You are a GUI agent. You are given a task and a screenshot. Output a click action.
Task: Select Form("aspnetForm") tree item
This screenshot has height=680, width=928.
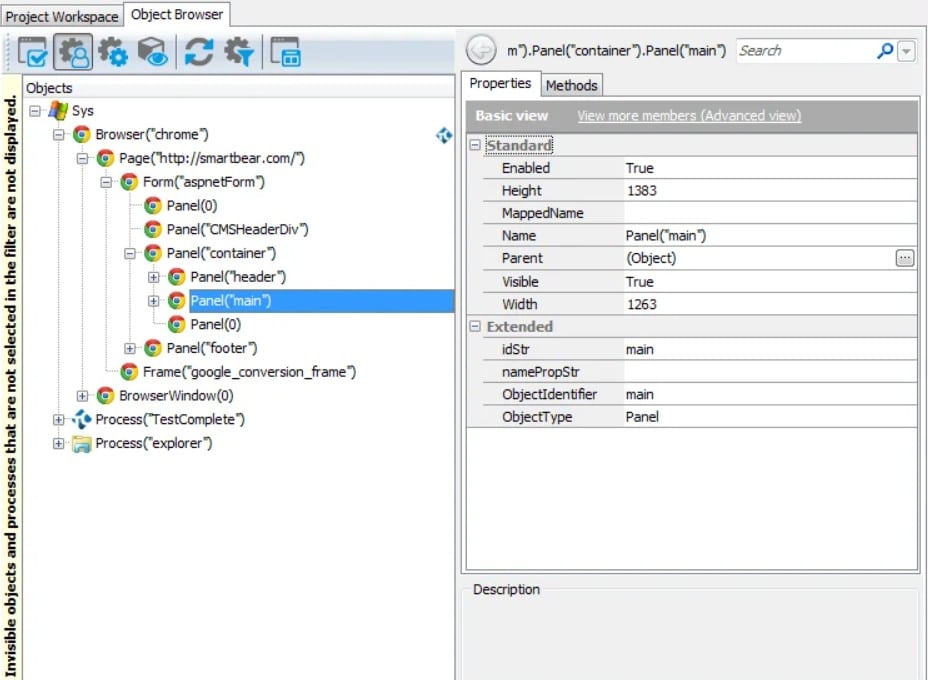click(204, 182)
